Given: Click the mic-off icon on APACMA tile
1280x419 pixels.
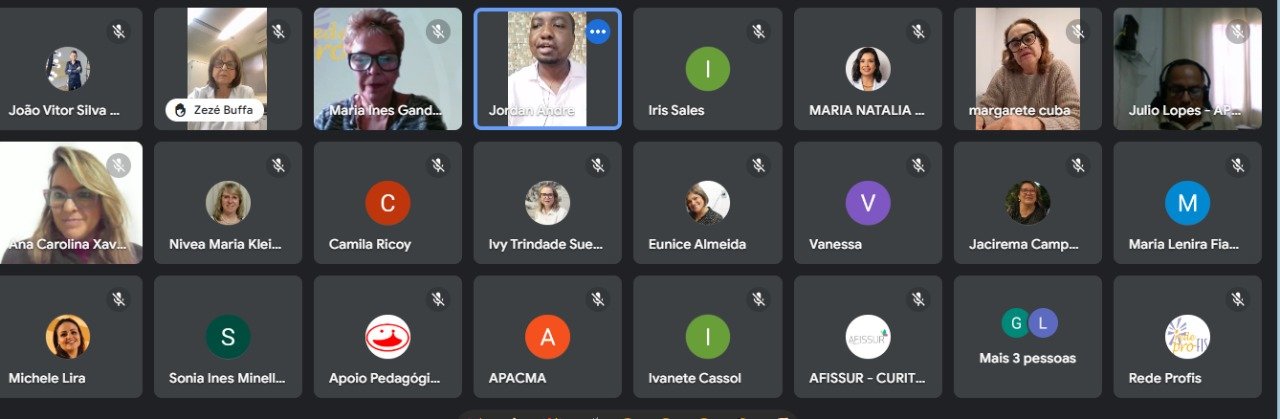Looking at the screenshot, I should click(x=598, y=300).
